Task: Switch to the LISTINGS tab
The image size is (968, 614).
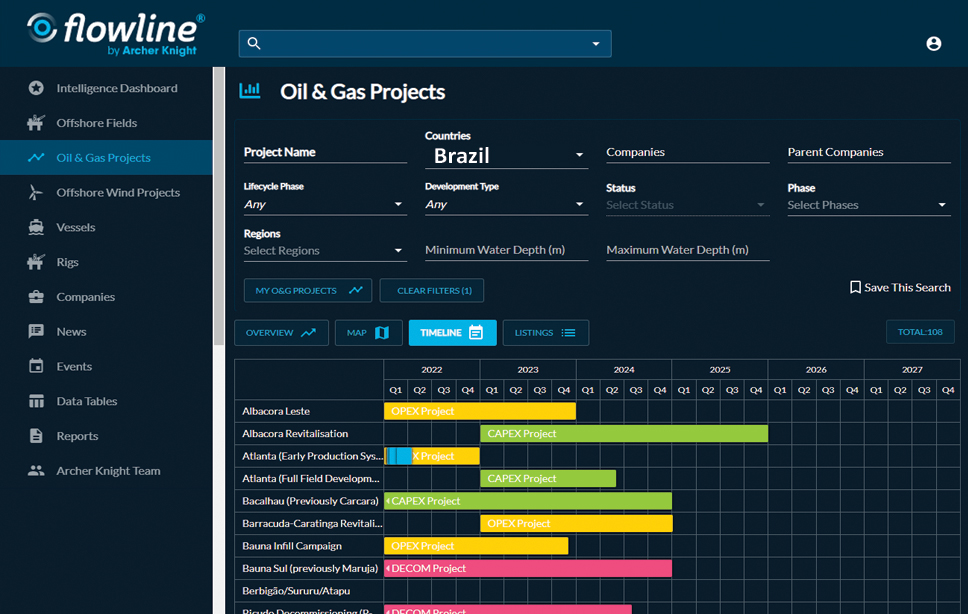Action: 546,333
